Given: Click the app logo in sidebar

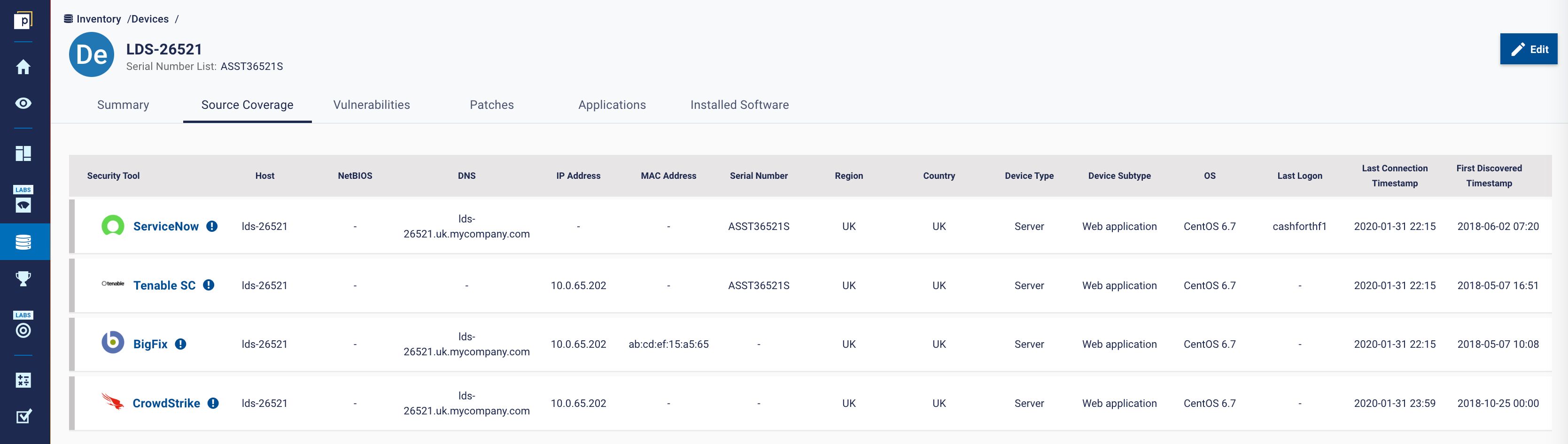Looking at the screenshot, I should [23, 20].
